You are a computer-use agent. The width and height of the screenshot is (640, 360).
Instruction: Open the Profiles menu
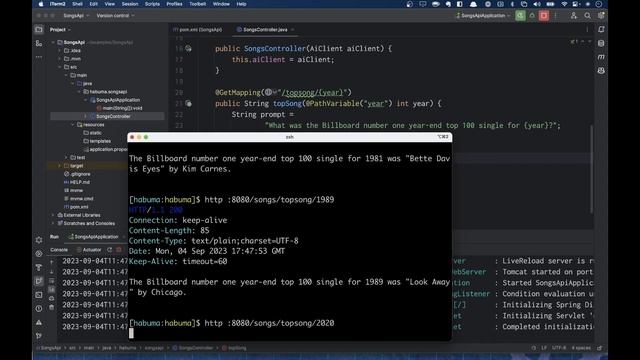(174, 4)
